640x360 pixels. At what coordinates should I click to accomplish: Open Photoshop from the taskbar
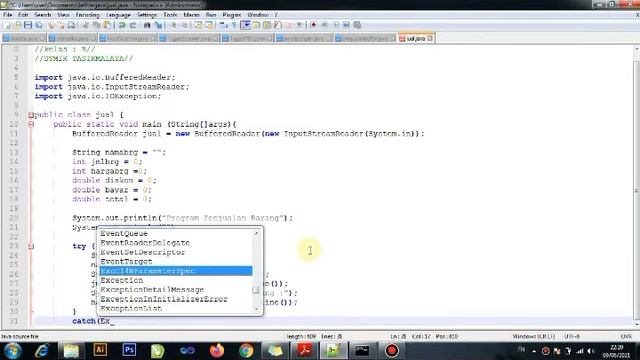(x=129, y=350)
